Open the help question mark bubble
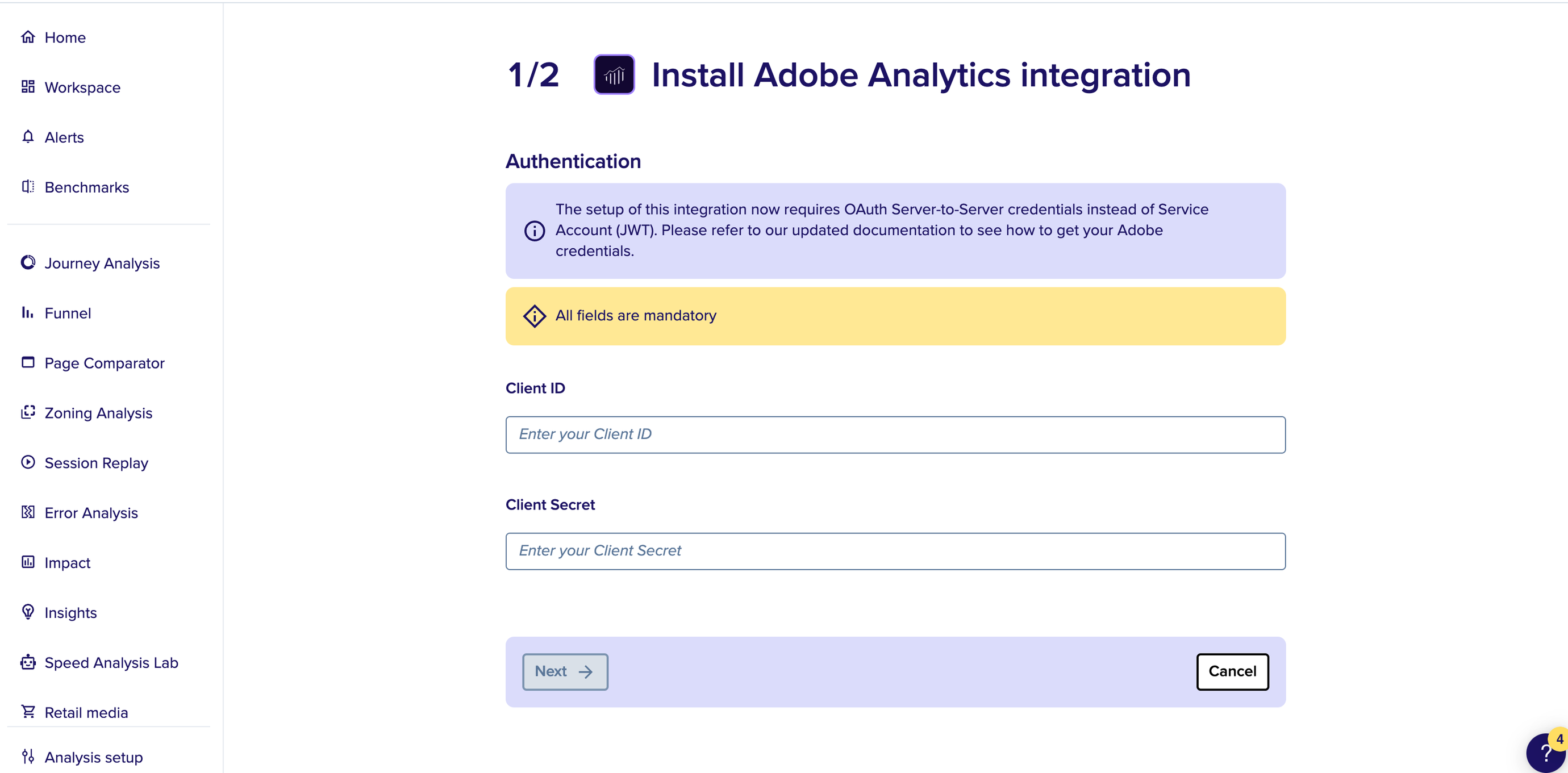1568x773 pixels. click(1546, 753)
